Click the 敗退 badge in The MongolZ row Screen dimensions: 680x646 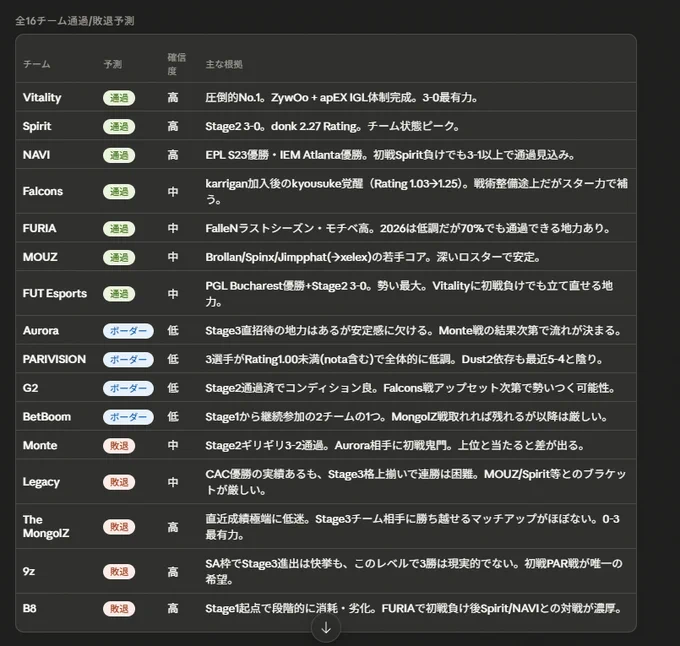pos(119,527)
